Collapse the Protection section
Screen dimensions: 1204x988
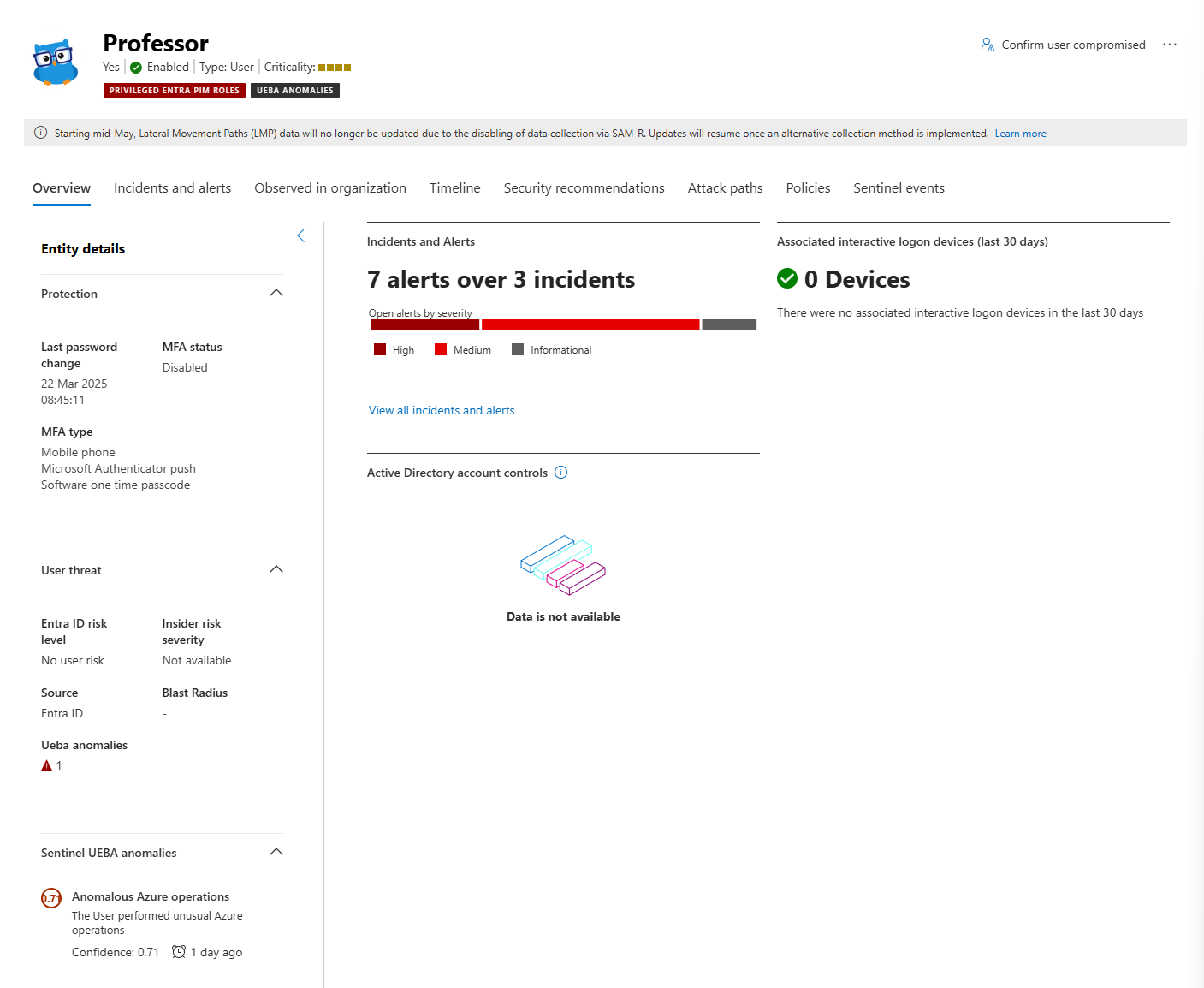click(276, 294)
